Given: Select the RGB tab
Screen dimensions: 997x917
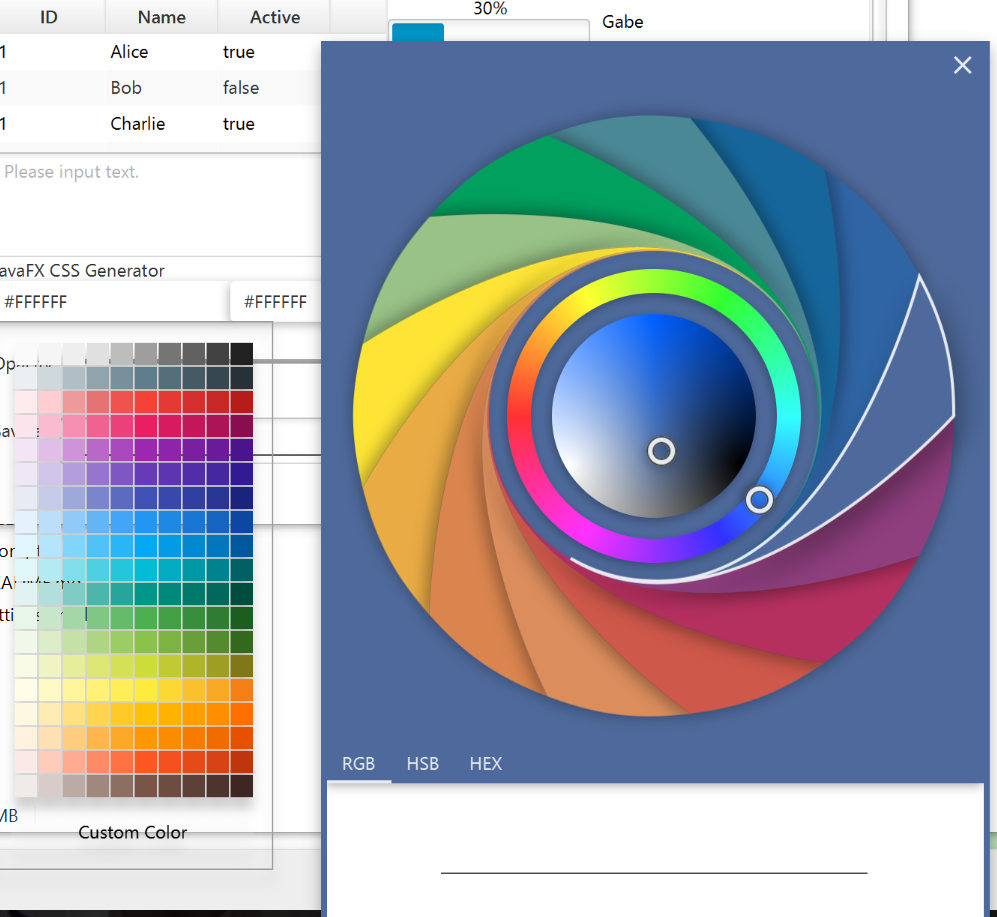Looking at the screenshot, I should pos(359,763).
